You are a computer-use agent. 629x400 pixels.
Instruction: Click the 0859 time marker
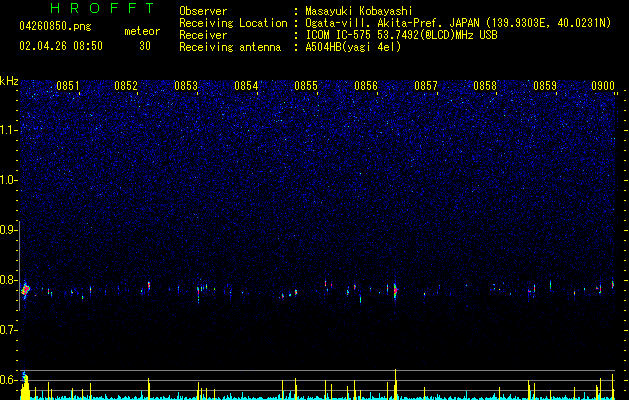tap(545, 86)
